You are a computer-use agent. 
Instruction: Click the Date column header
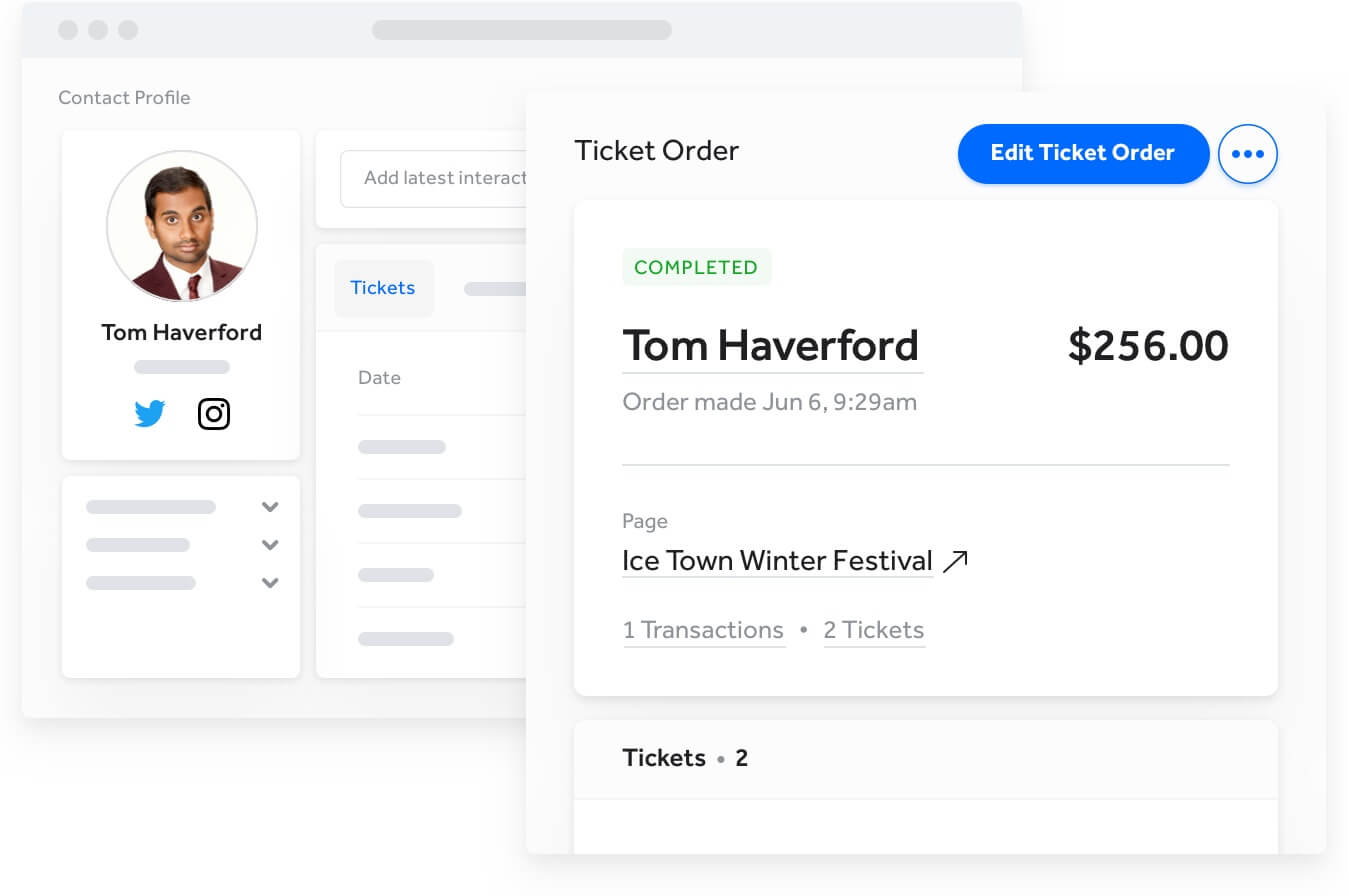[x=379, y=378]
